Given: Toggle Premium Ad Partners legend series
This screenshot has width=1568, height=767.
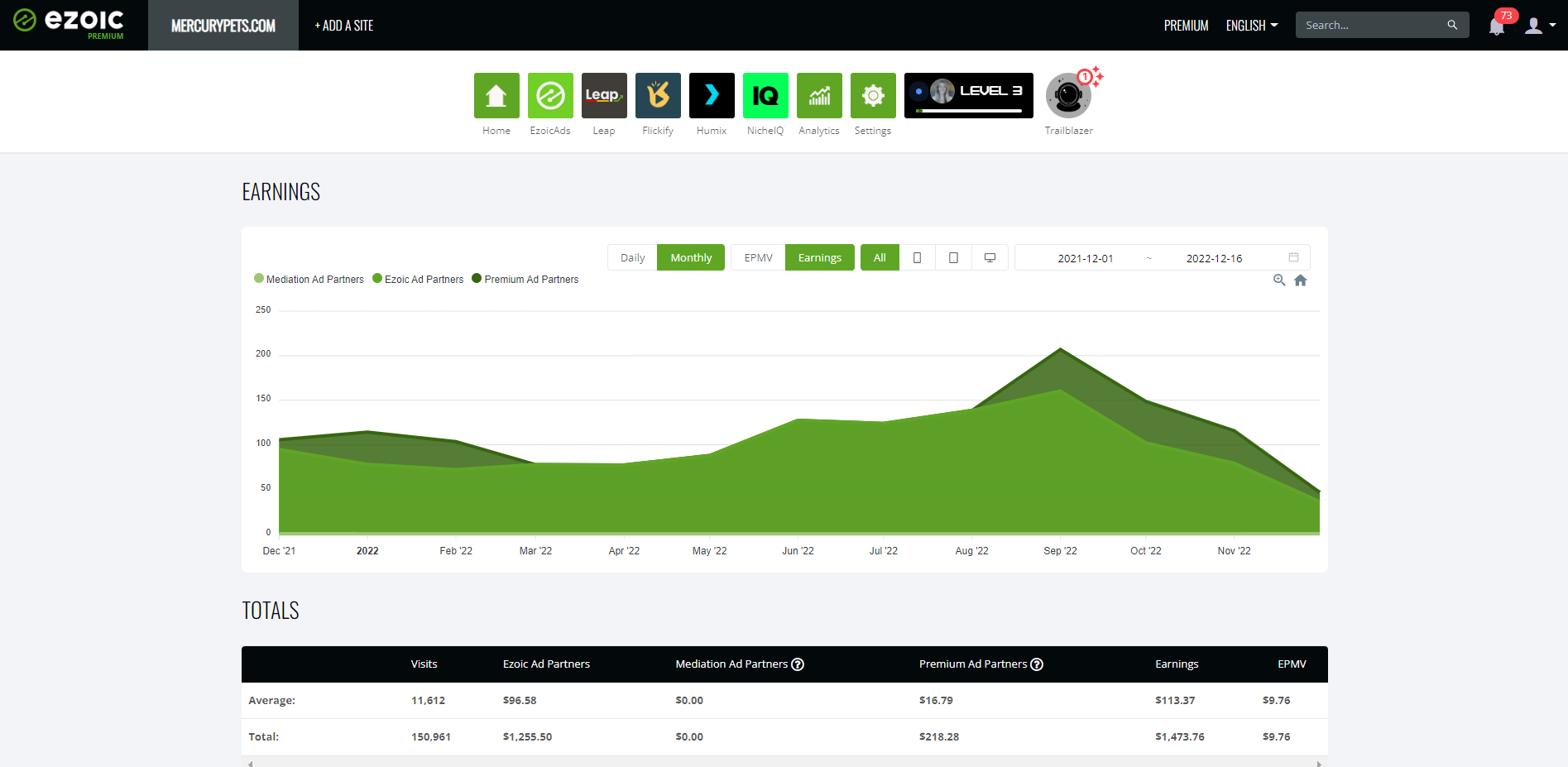Looking at the screenshot, I should [x=525, y=280].
